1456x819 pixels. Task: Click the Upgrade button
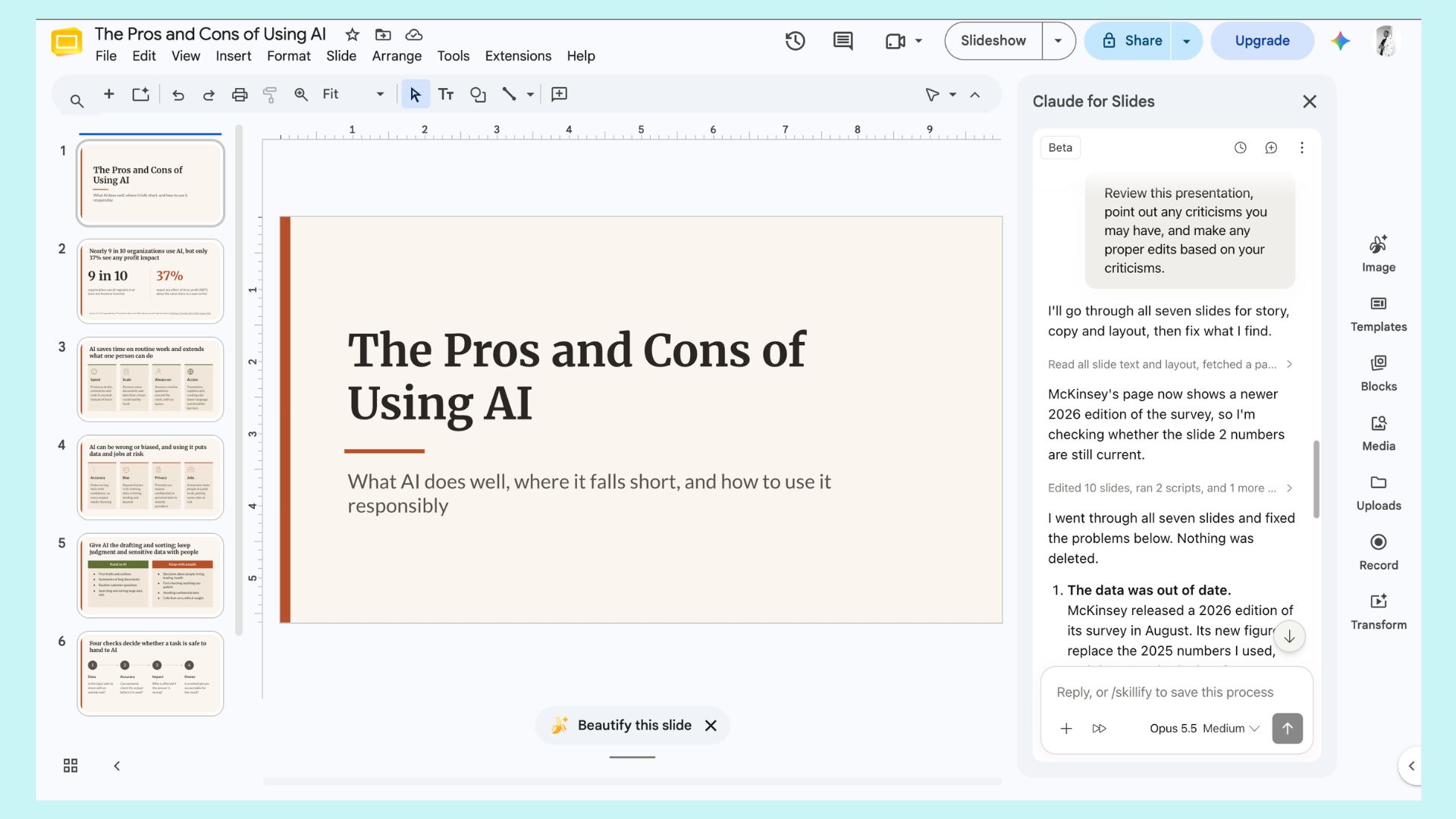tap(1262, 41)
